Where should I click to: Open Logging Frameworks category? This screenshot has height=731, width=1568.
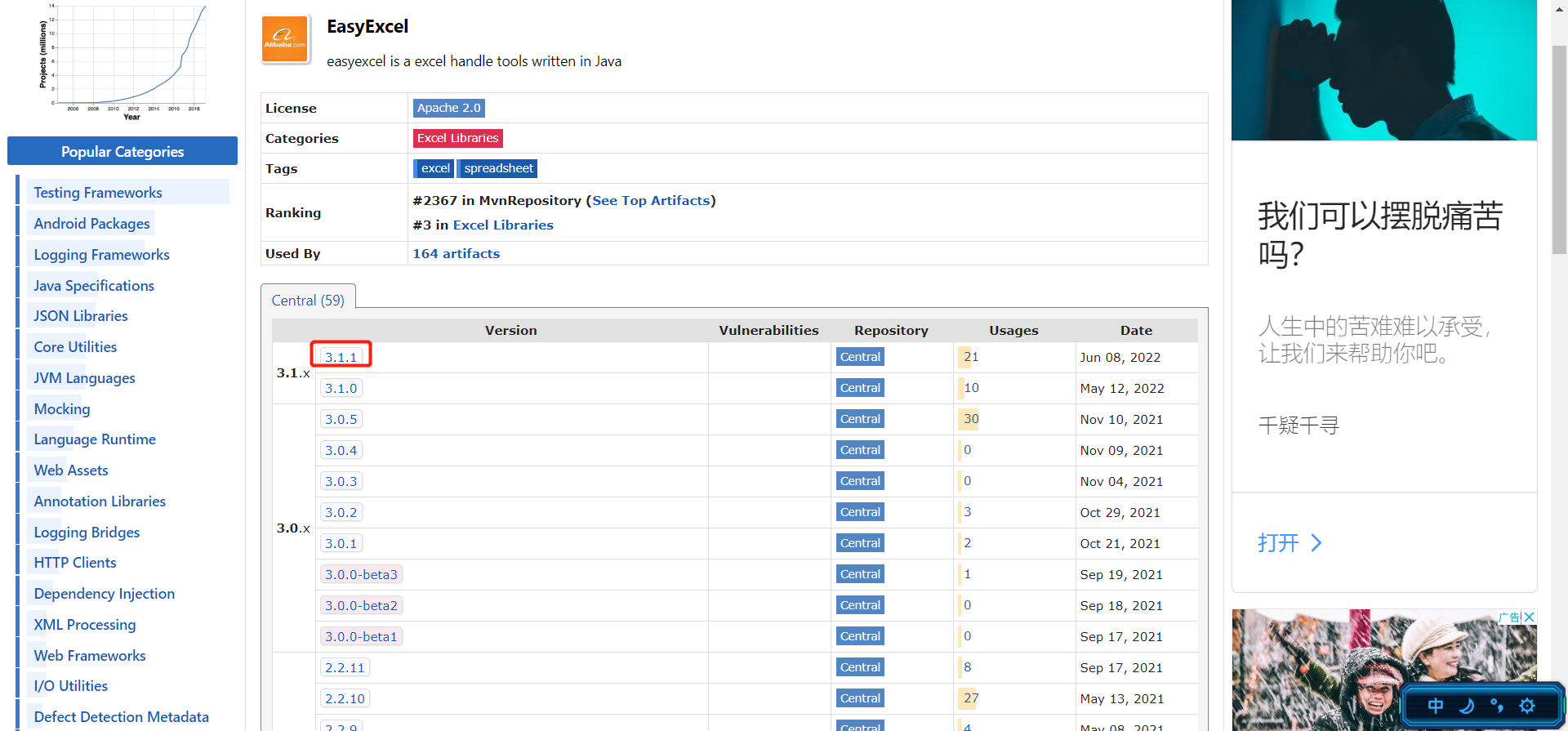(101, 255)
